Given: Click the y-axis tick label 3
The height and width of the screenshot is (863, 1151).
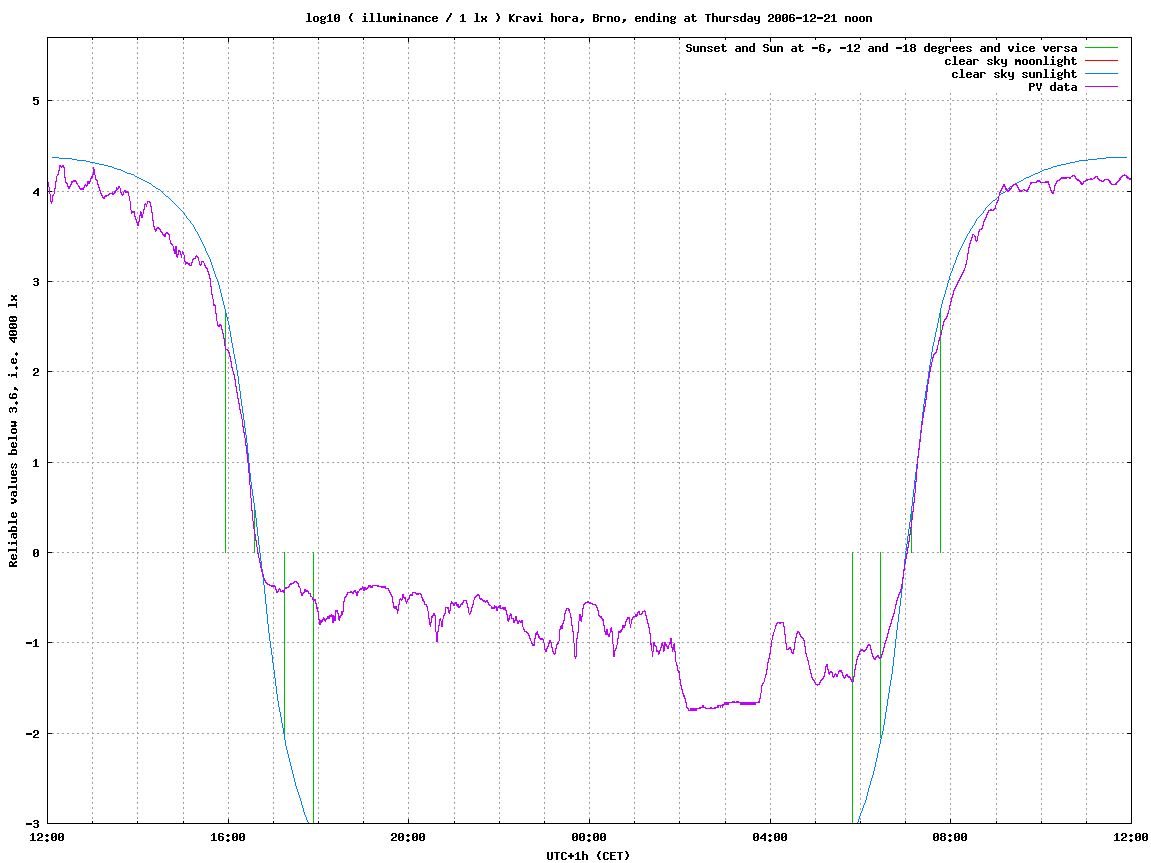Looking at the screenshot, I should [36, 282].
